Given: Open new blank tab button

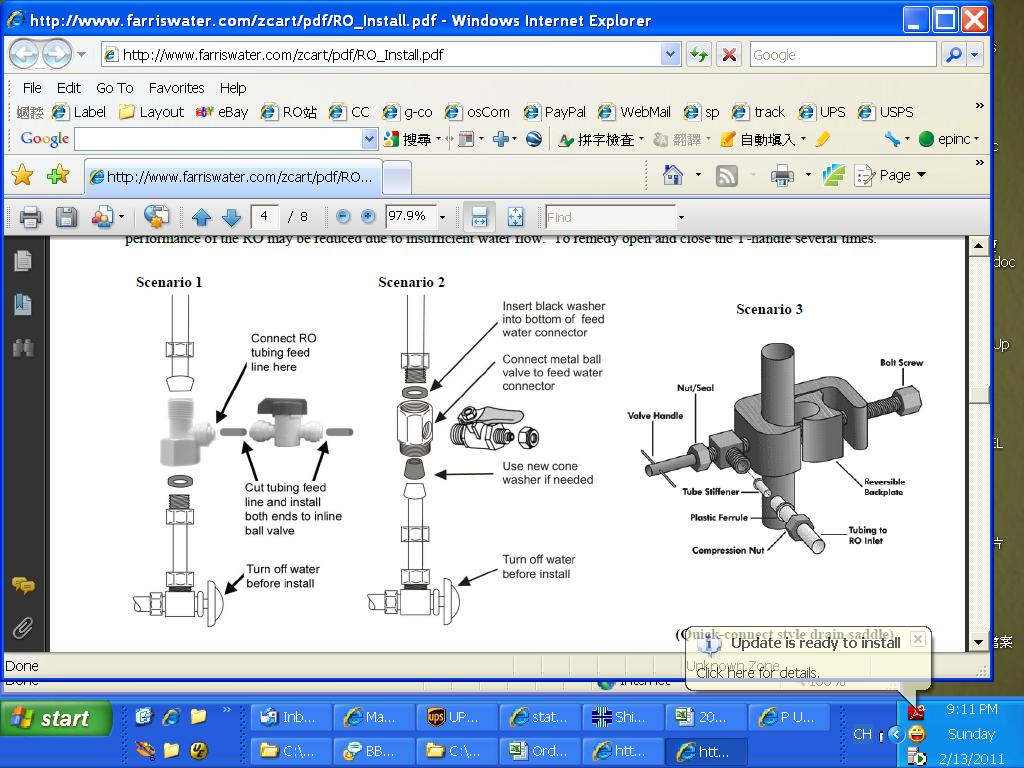Looking at the screenshot, I should point(396,178).
